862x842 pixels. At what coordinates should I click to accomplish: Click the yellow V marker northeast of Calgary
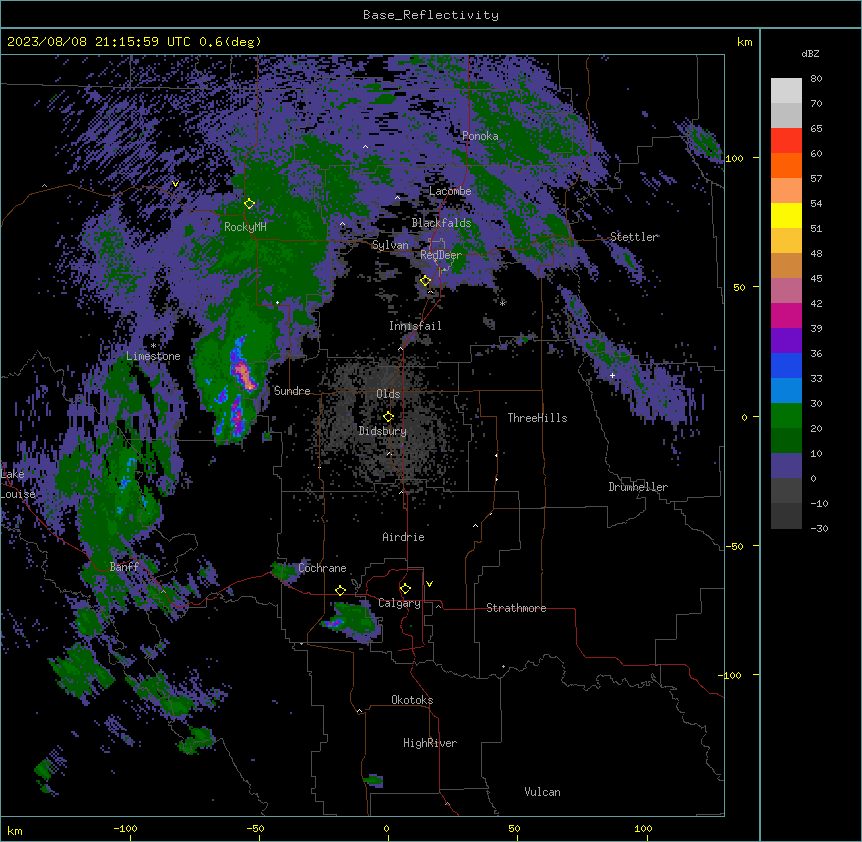(429, 584)
